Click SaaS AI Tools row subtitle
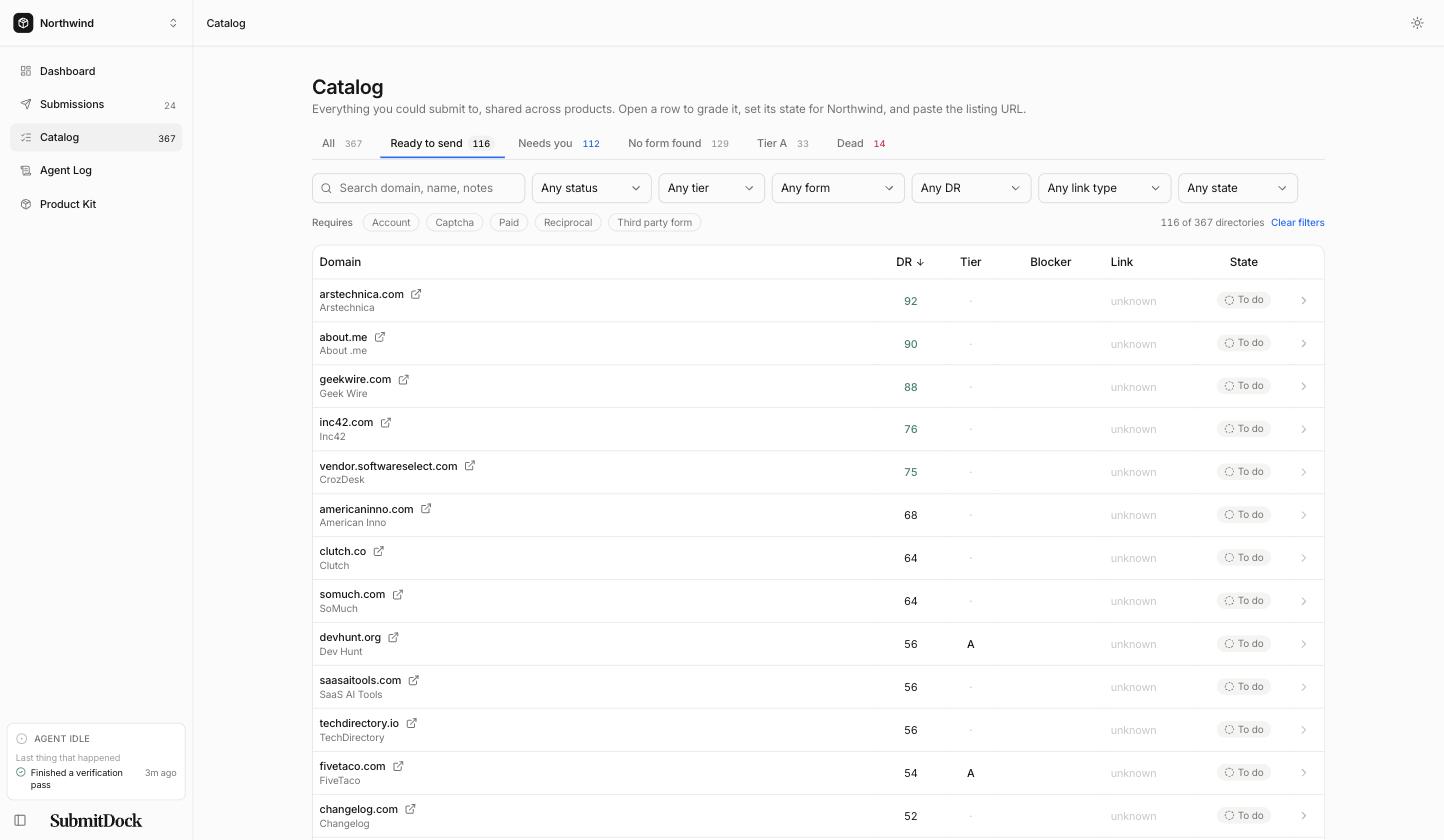 coord(350,694)
